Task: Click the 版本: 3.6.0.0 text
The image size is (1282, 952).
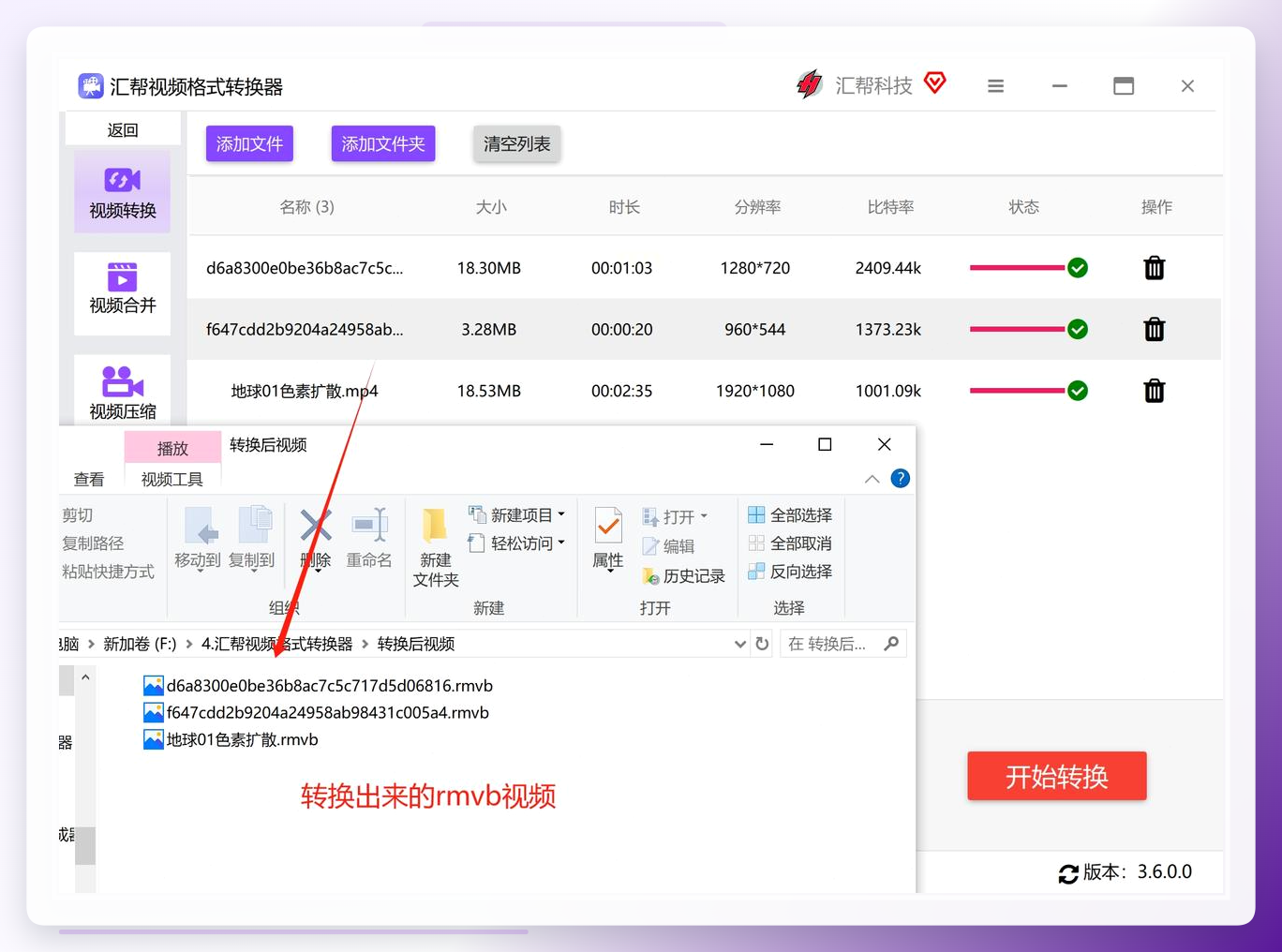Action: [x=1138, y=872]
